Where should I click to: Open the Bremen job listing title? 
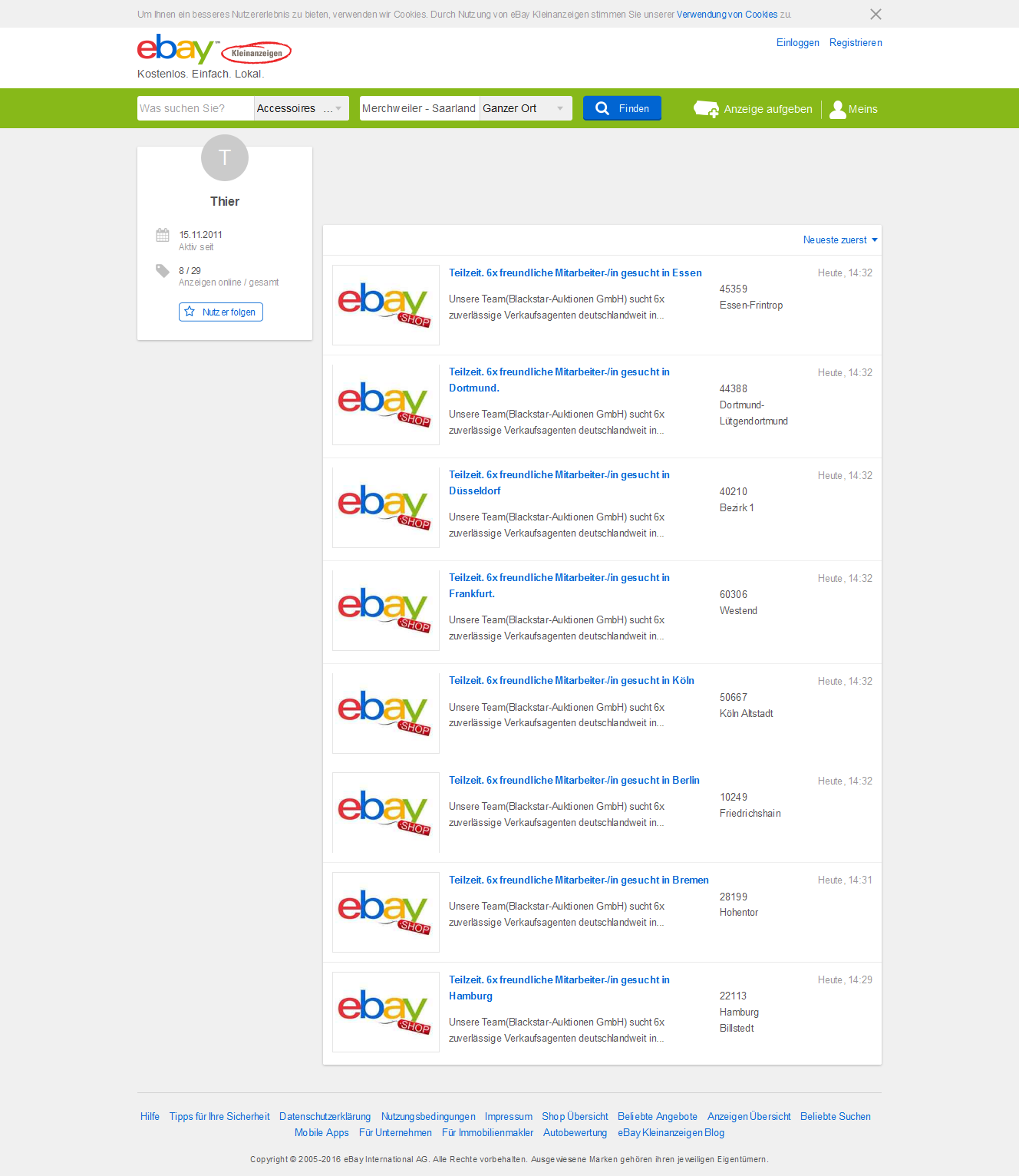click(579, 880)
